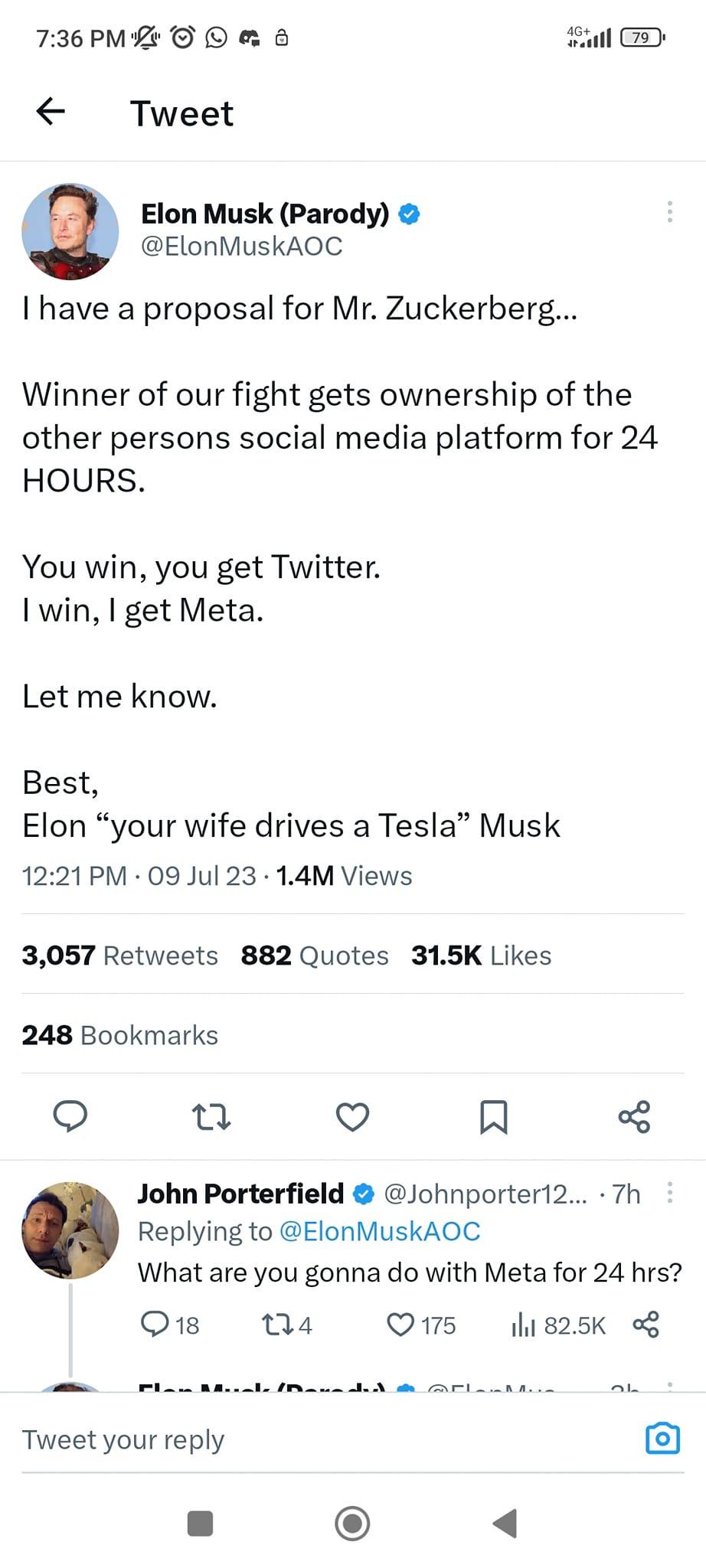This screenshot has width=706, height=1568.
Task: View the 3,057 Retweets list
Action: (x=119, y=955)
